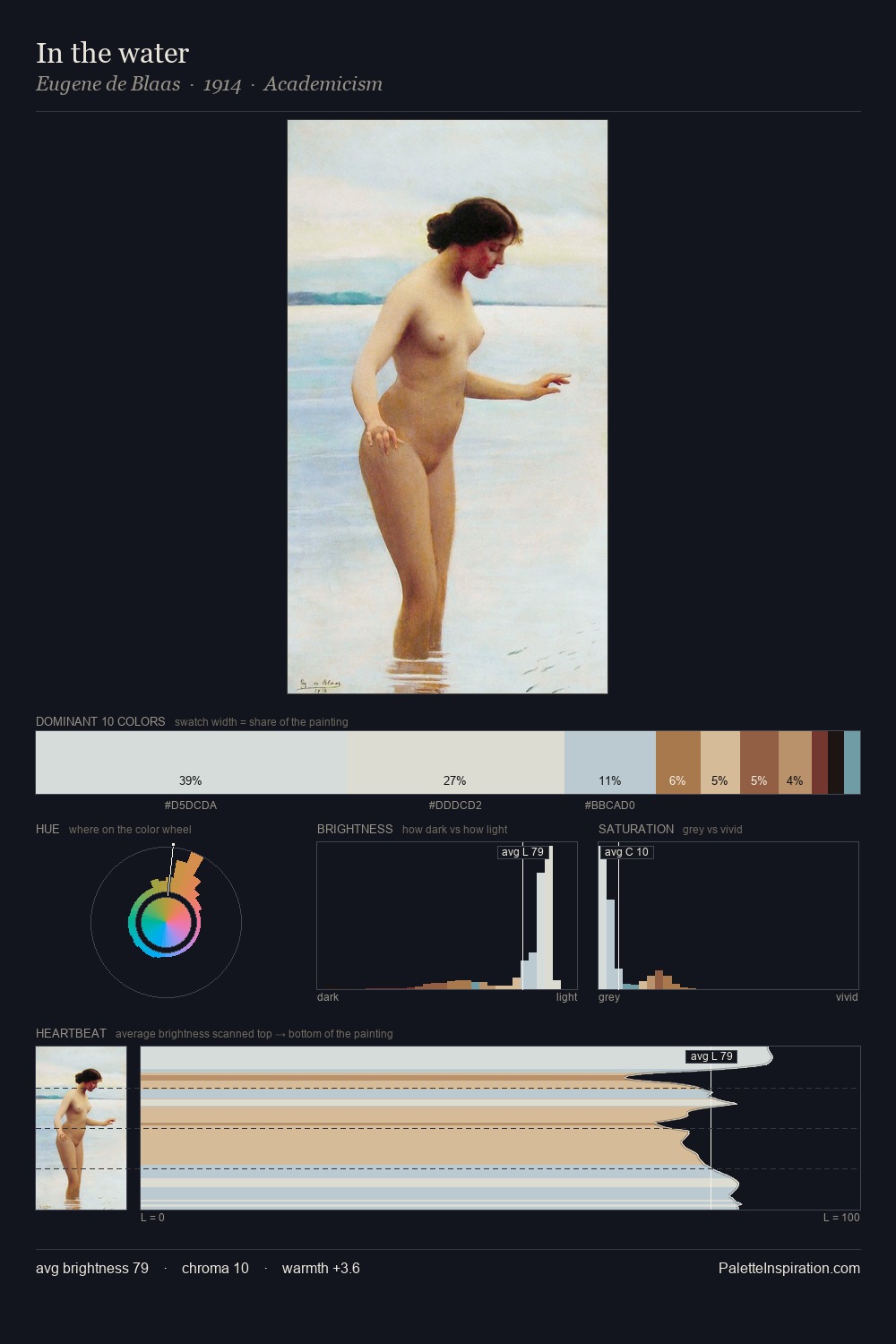The image size is (896, 1344).
Task: Open the large painting image
Action: 447,407
